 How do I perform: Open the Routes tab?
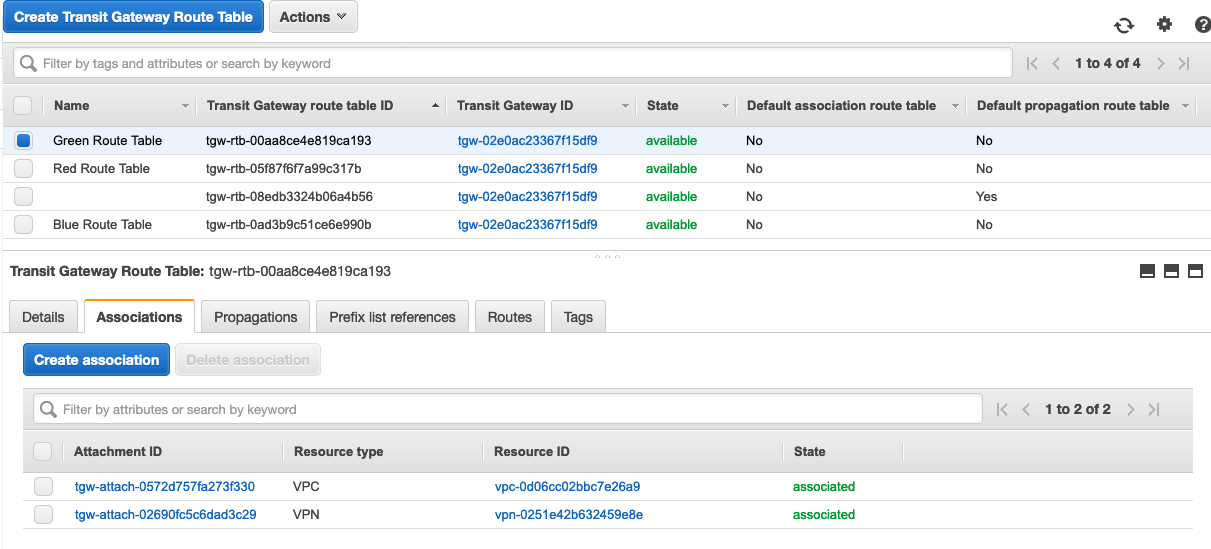click(509, 317)
